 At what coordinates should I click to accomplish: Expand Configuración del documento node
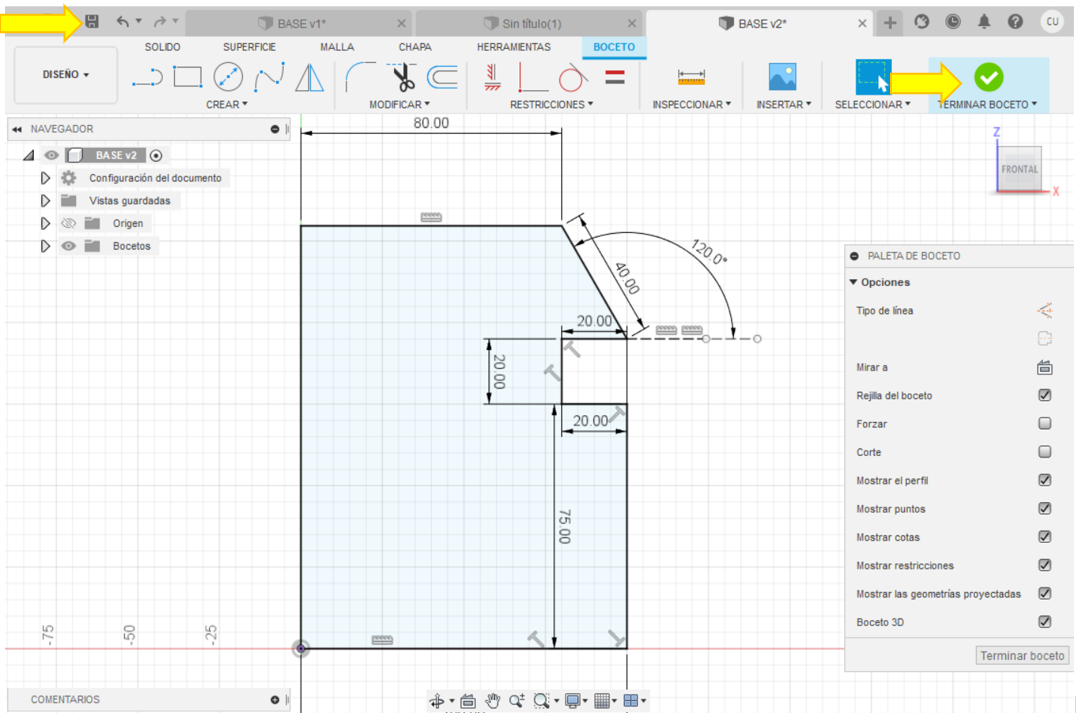click(x=45, y=178)
